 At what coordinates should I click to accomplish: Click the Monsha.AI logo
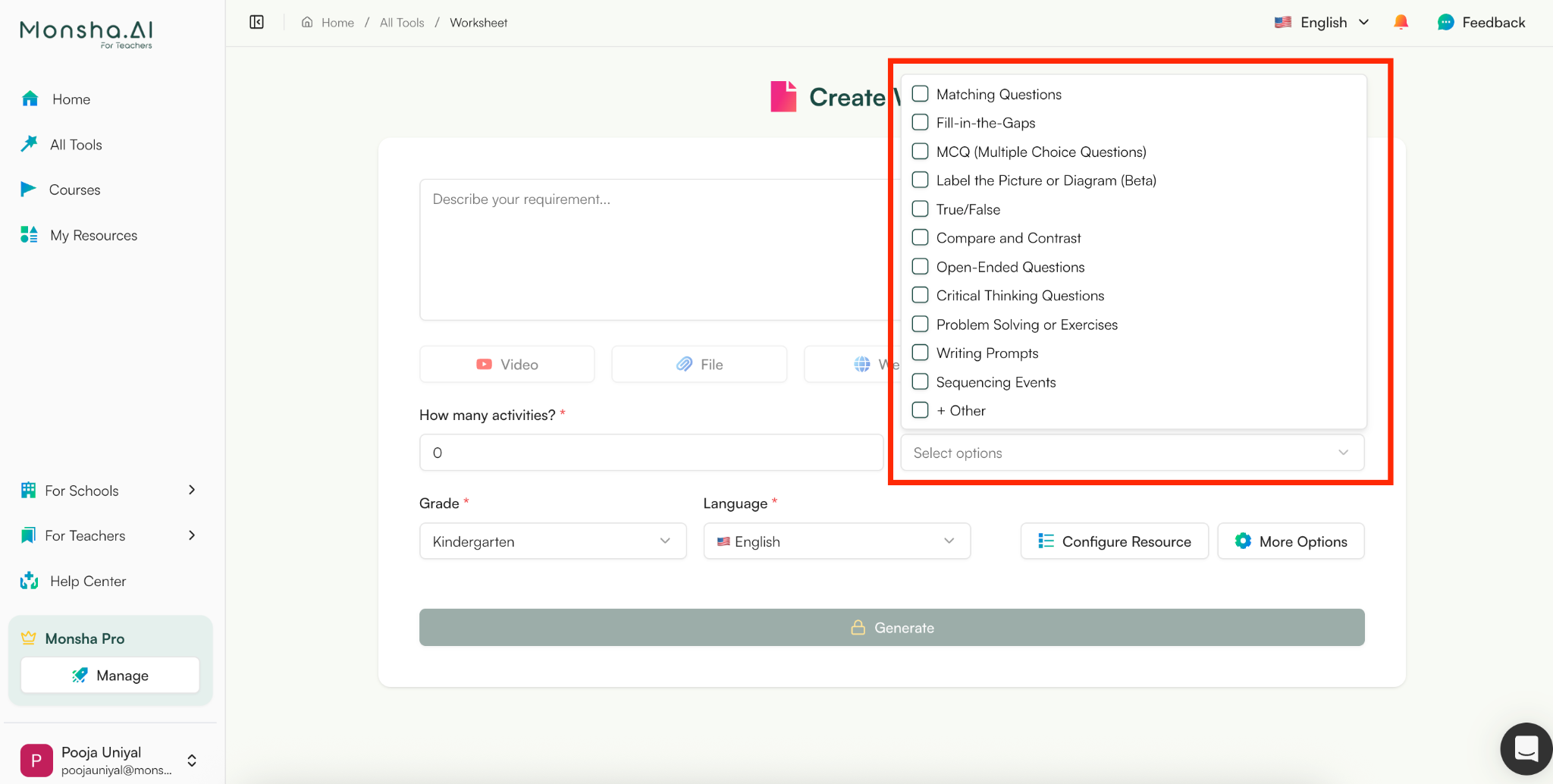(86, 34)
